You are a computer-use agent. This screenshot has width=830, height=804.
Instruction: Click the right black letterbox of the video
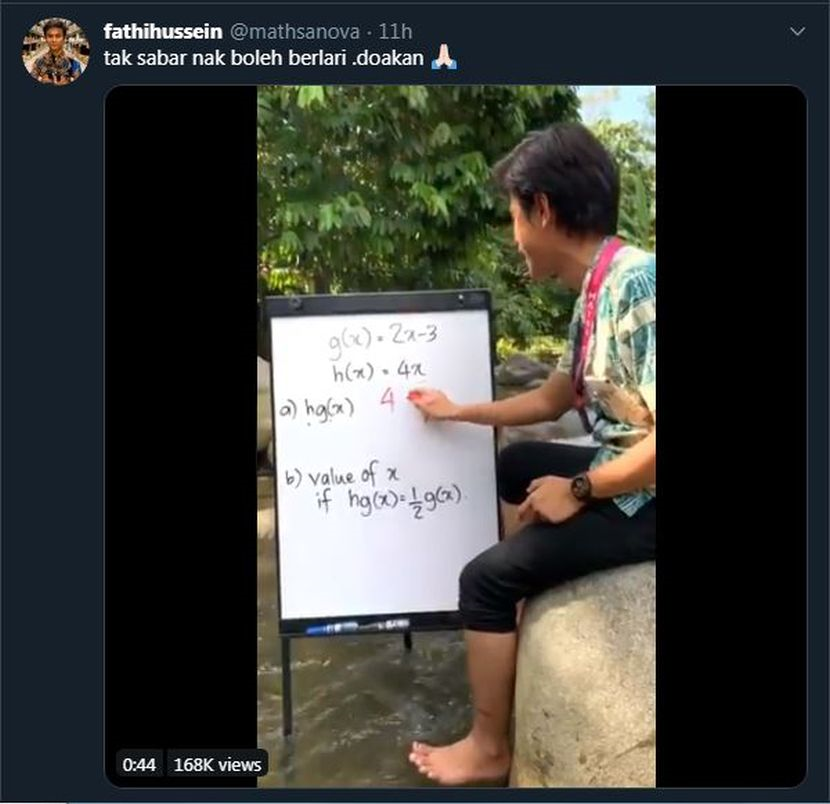731,436
